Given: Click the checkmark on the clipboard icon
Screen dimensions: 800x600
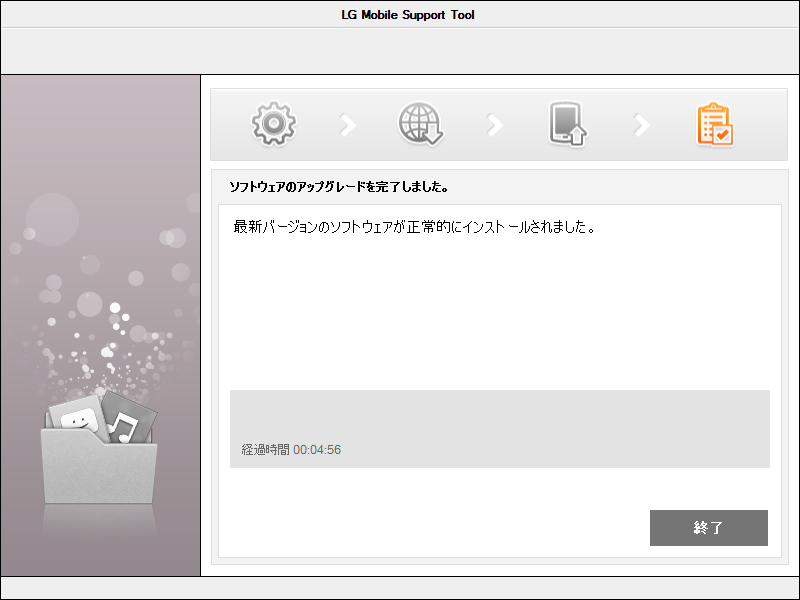Looking at the screenshot, I should 722,133.
